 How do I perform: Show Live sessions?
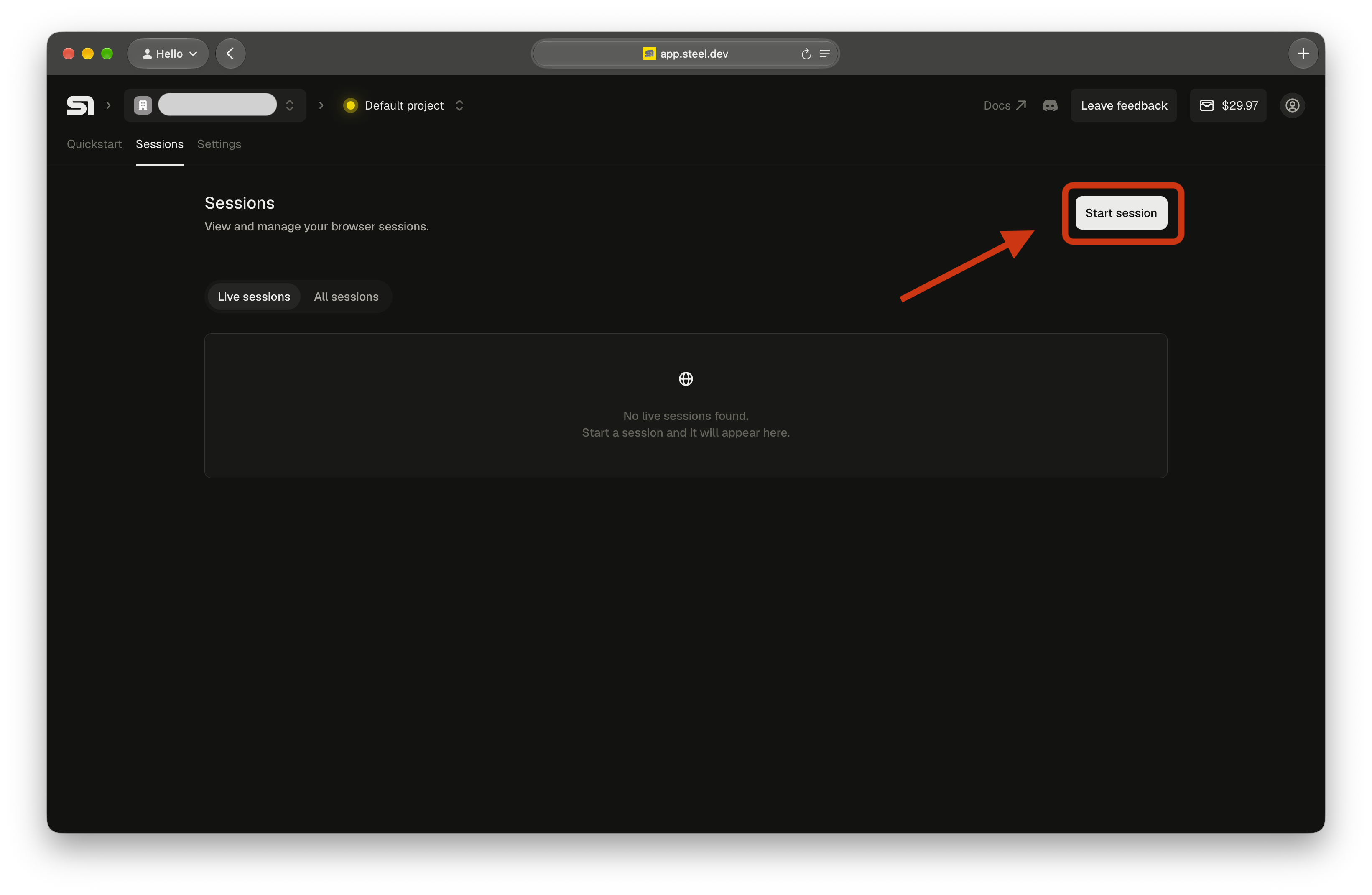254,297
